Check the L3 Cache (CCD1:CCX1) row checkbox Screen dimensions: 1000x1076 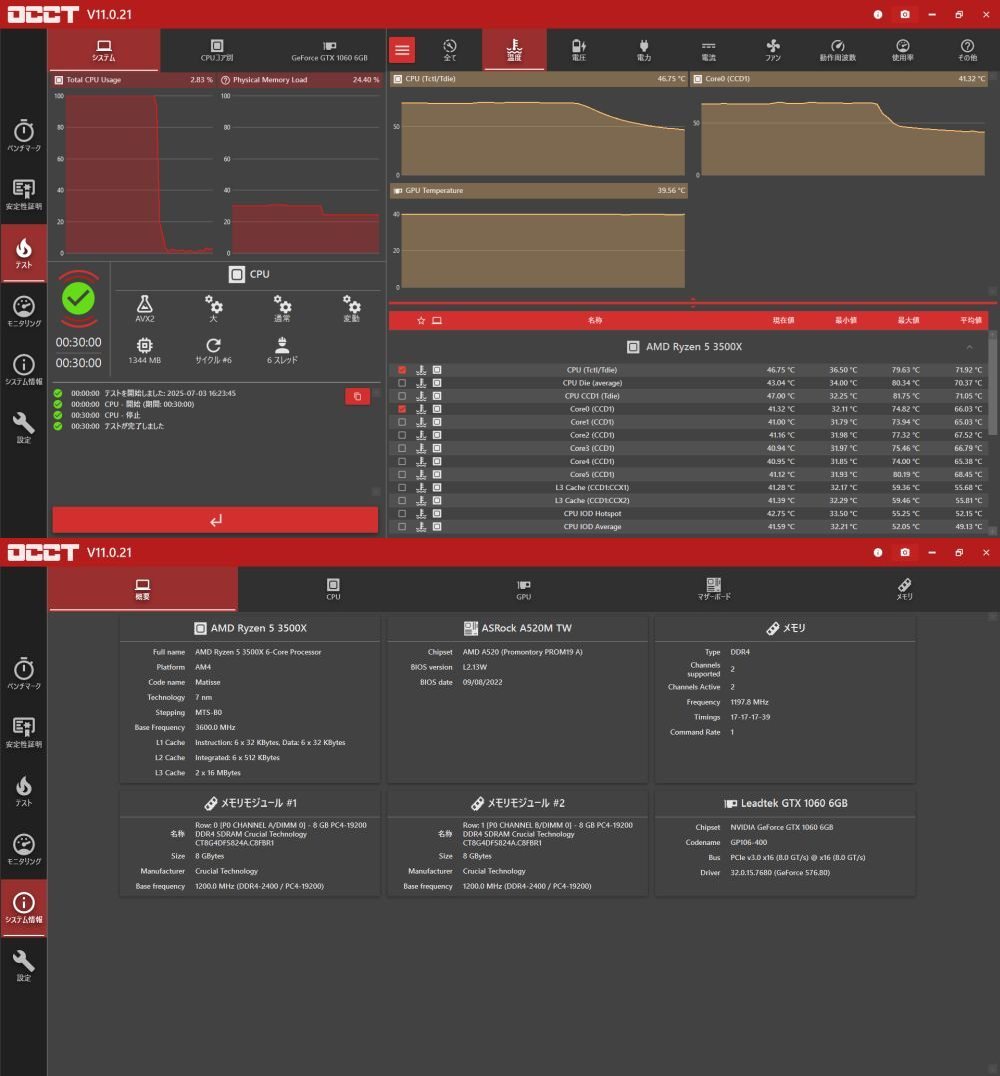[402, 487]
